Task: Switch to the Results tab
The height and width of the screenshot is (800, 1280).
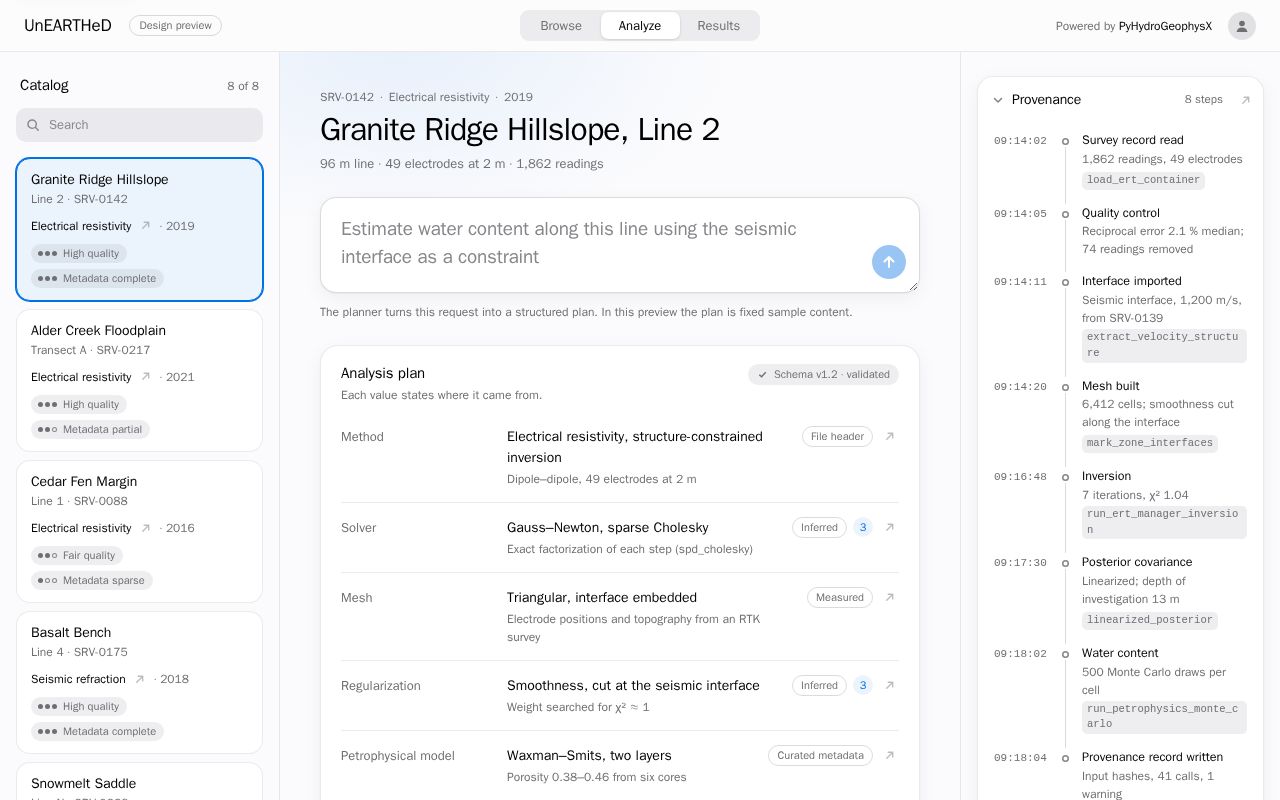Action: coord(719,26)
